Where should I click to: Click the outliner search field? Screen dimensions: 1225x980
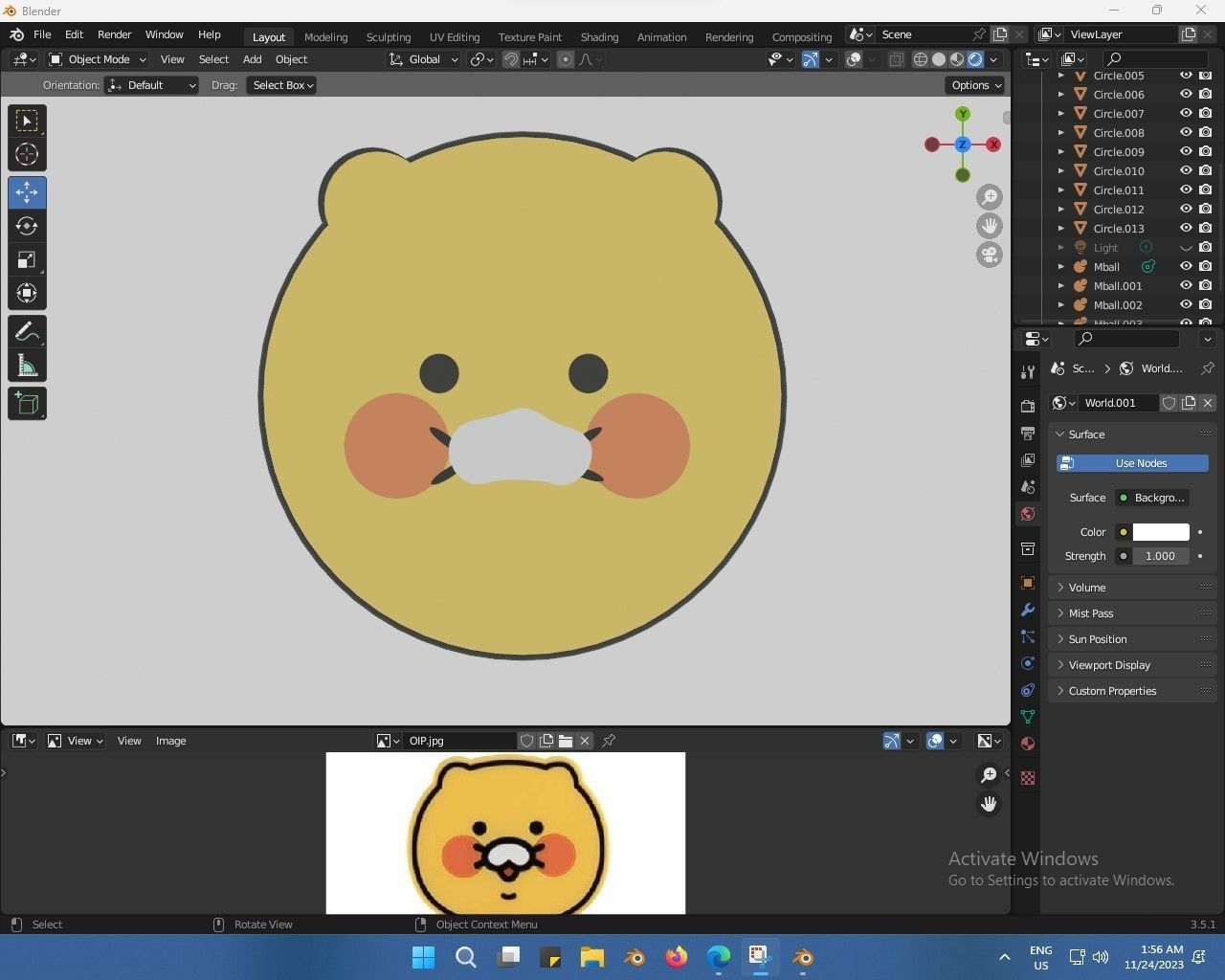(1155, 59)
